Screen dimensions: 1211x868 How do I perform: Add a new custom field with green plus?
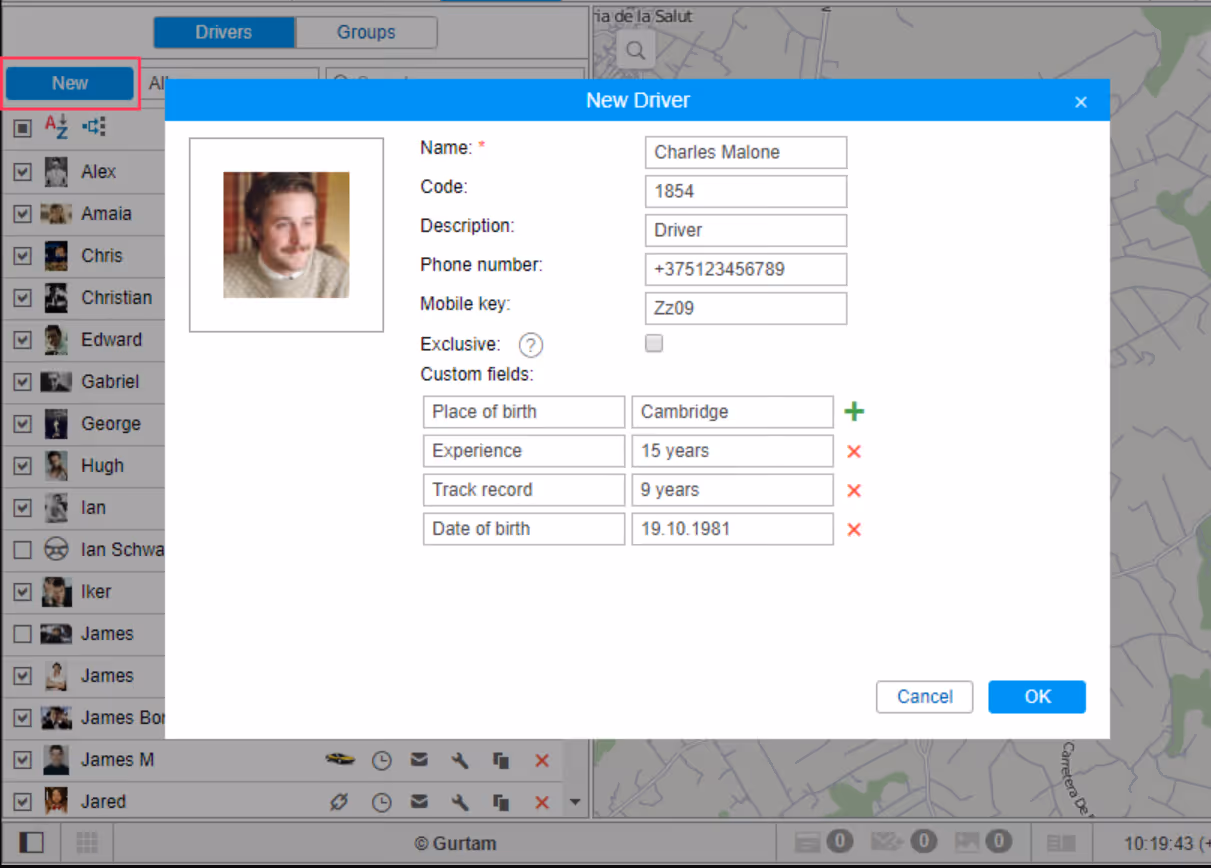854,412
